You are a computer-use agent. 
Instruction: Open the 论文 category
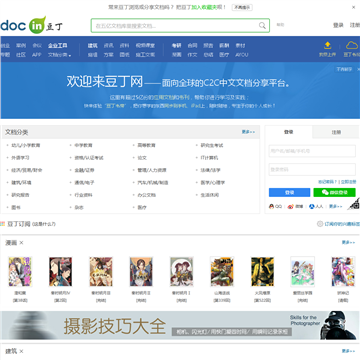coord(142,158)
